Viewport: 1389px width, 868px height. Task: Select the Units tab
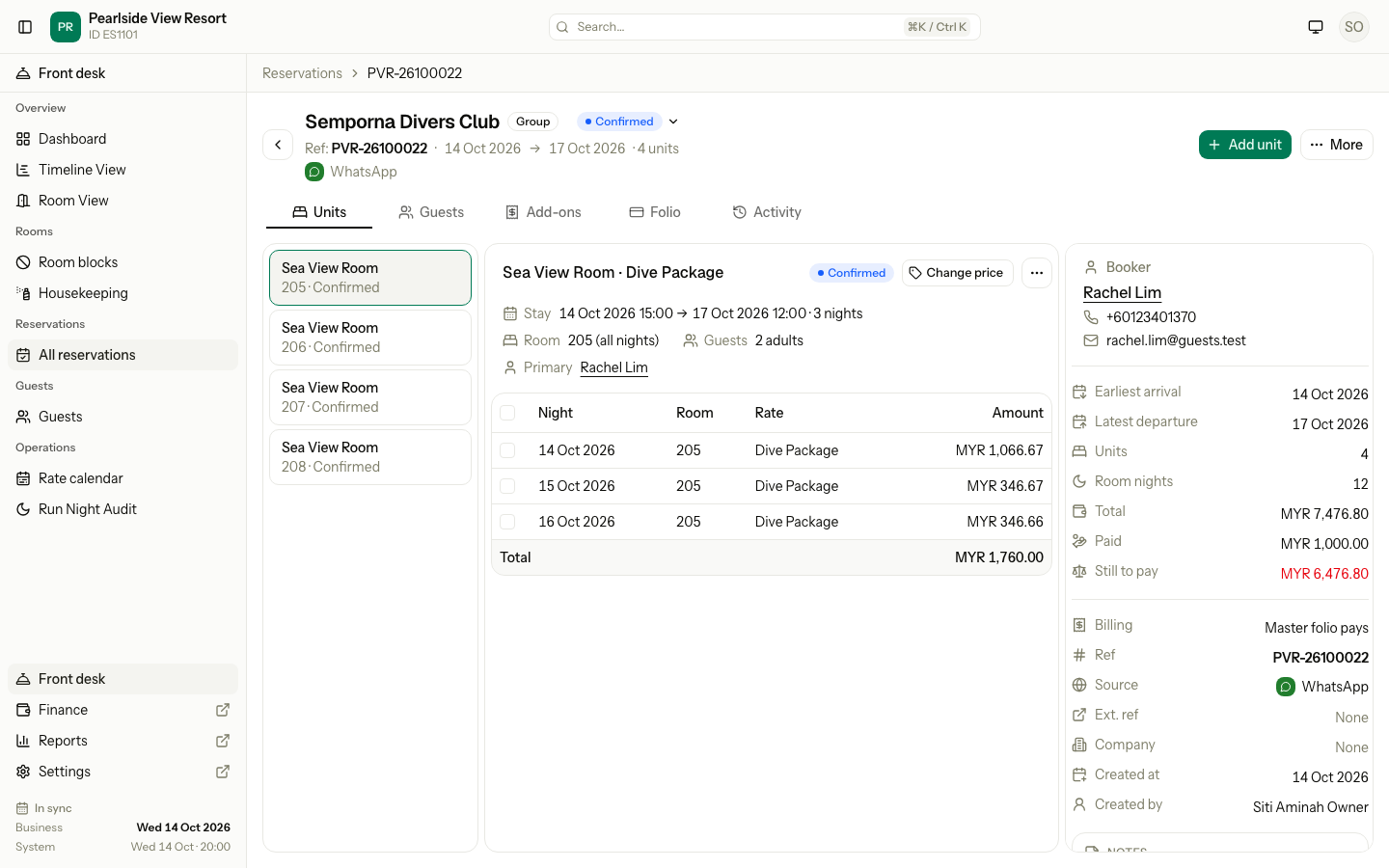(x=319, y=212)
